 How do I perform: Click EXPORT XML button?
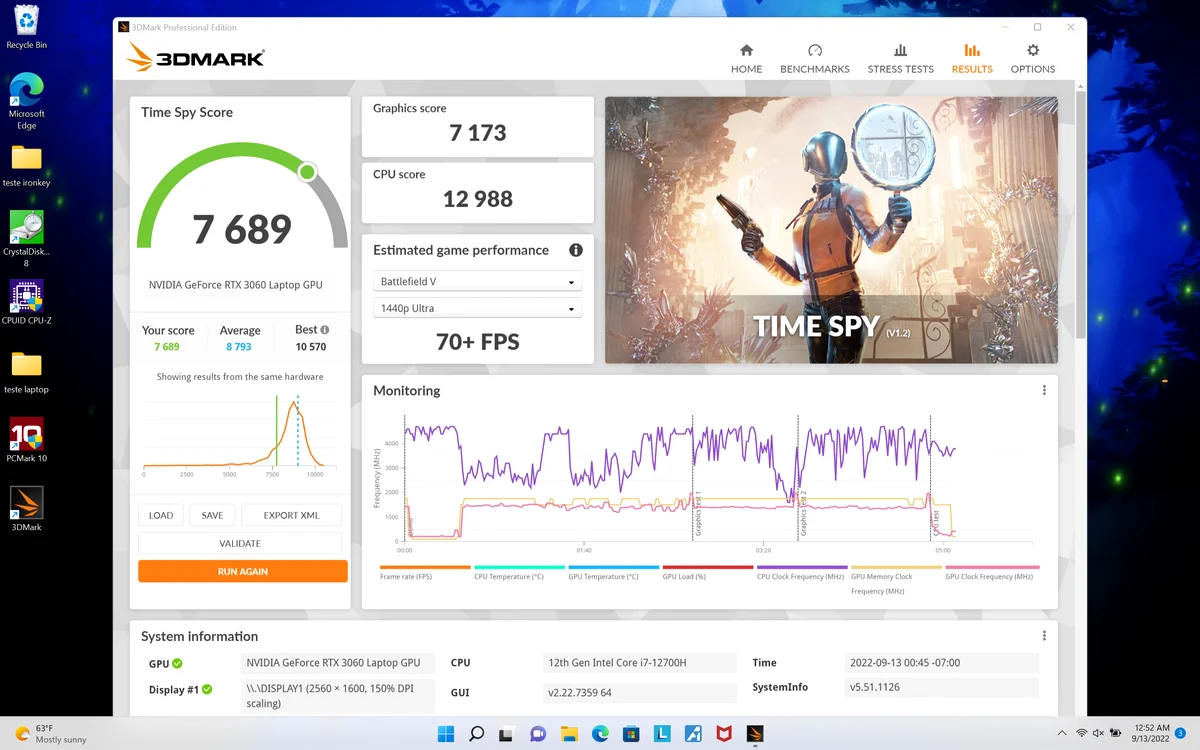coord(291,515)
